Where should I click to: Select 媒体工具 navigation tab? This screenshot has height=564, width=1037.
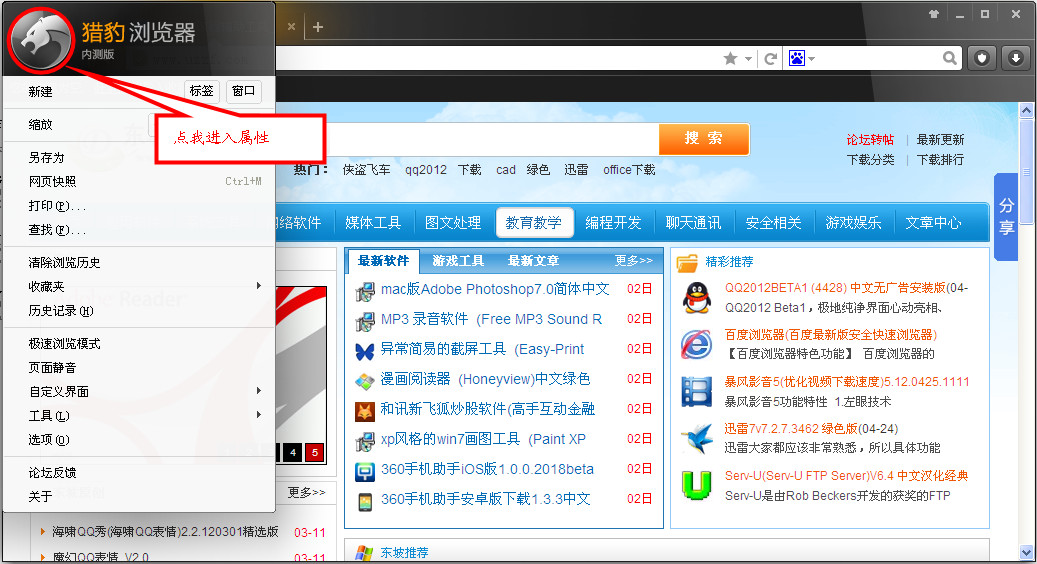click(x=373, y=223)
